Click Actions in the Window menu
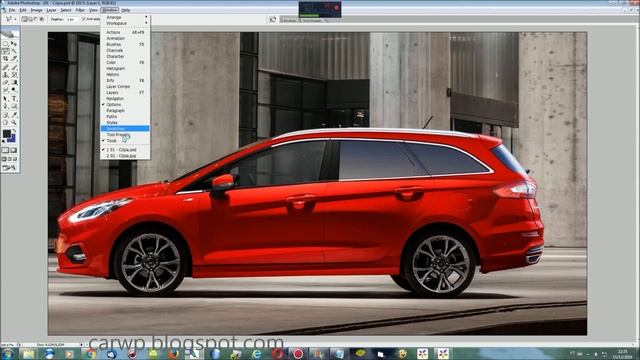The image size is (640, 360). click(x=125, y=32)
